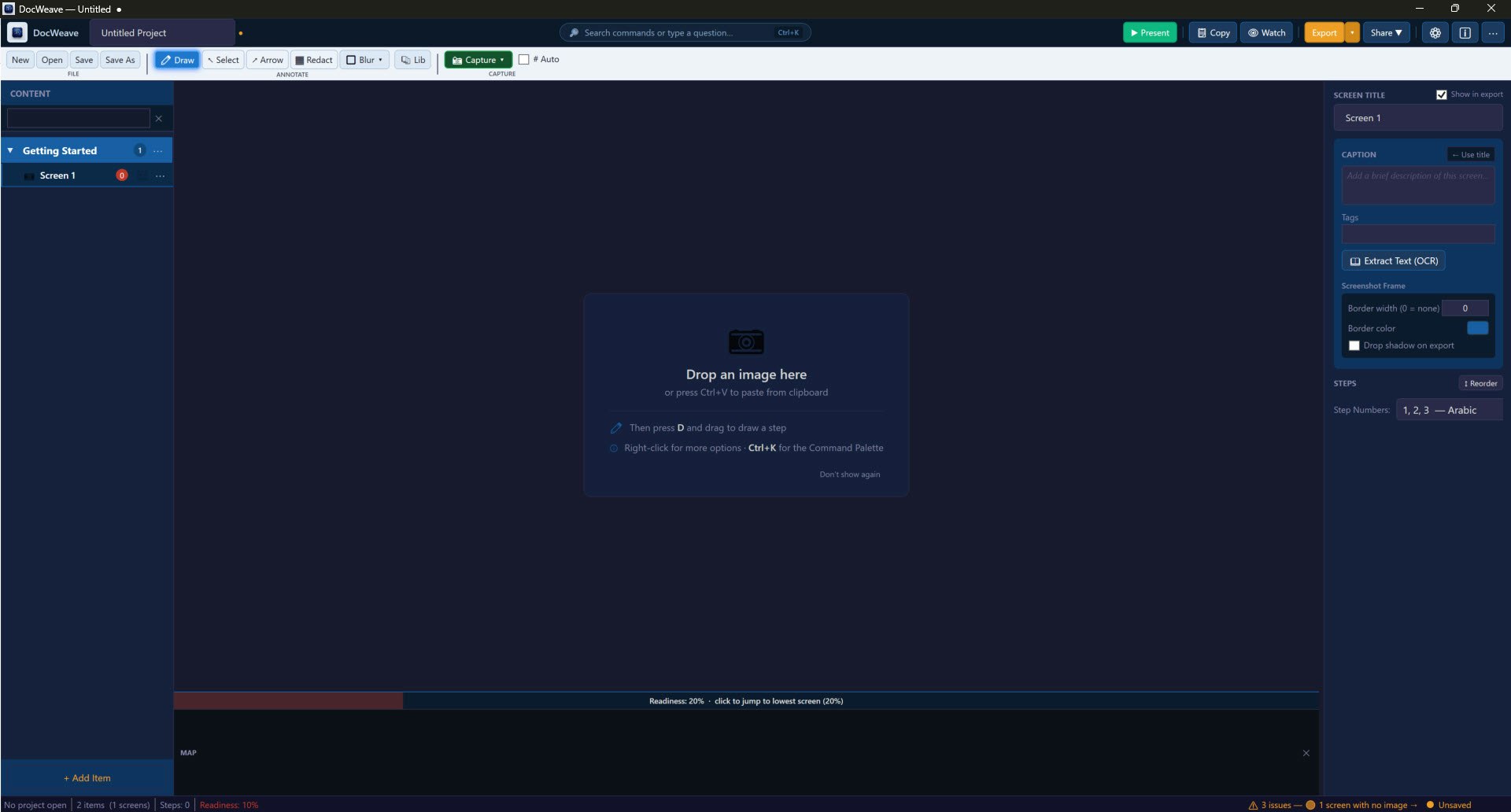Choose the Arrow annotation tool

pyautogui.click(x=268, y=60)
